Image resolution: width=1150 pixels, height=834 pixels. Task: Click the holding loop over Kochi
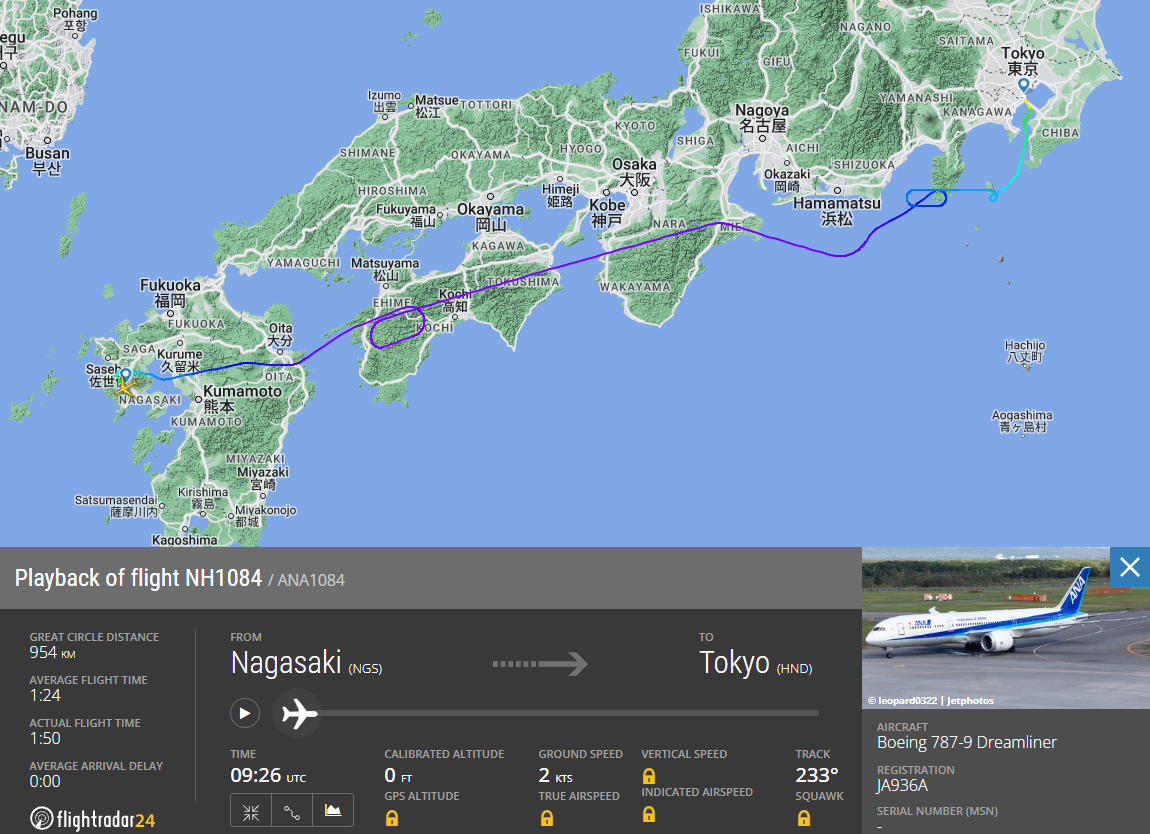tap(397, 327)
